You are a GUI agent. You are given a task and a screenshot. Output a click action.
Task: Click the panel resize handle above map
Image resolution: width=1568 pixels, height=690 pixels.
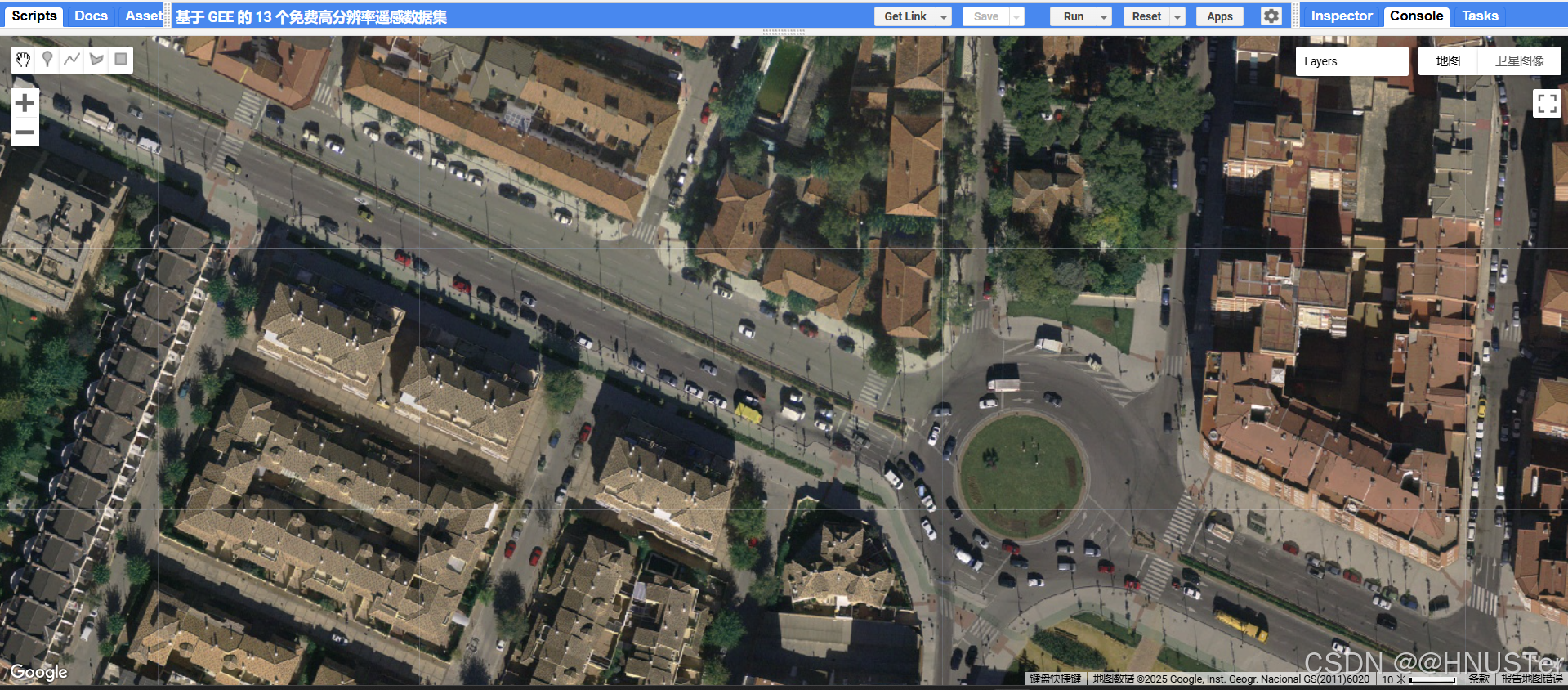click(784, 32)
